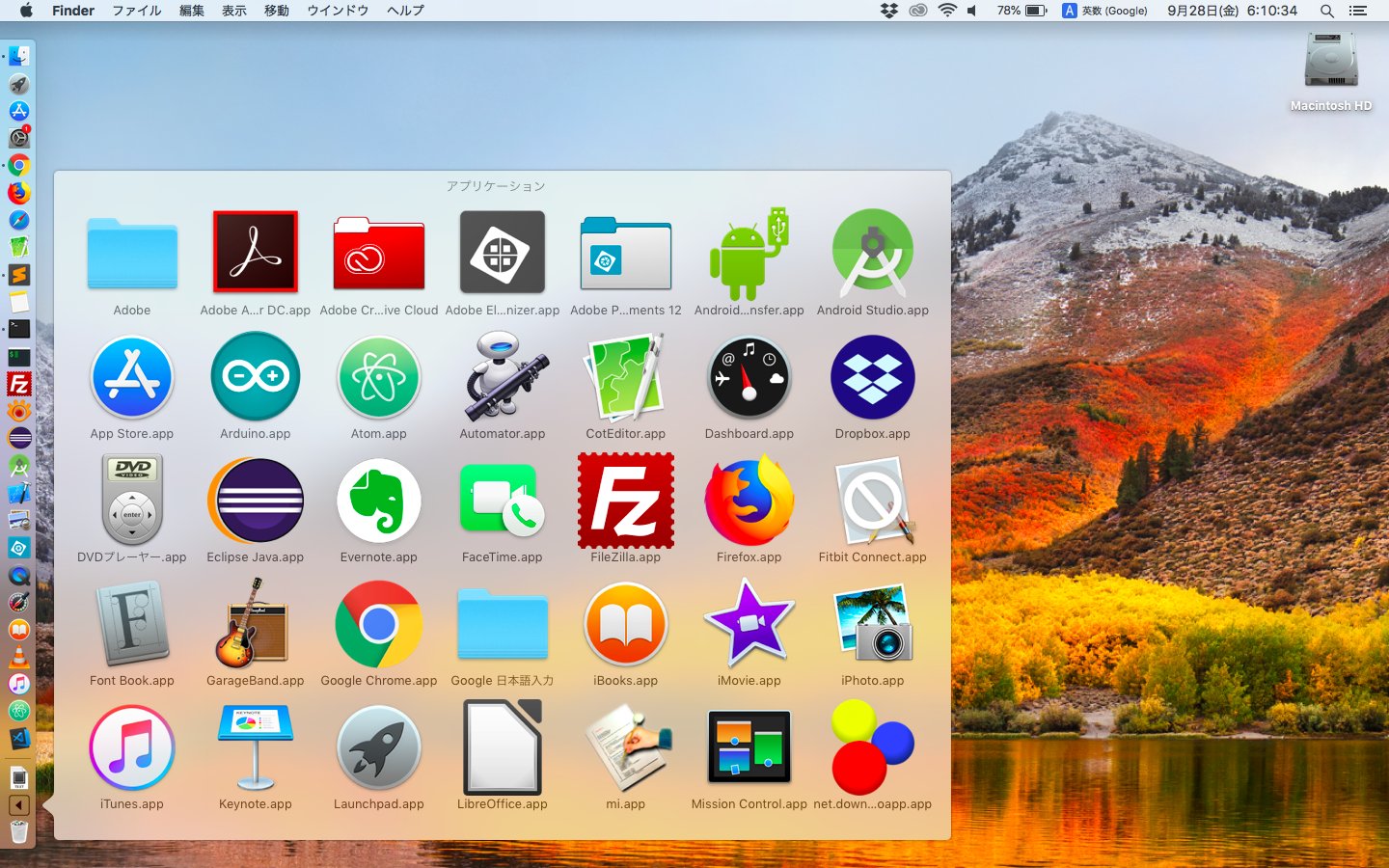Launch Atom editor icon
This screenshot has width=1389, height=868.
[378, 376]
